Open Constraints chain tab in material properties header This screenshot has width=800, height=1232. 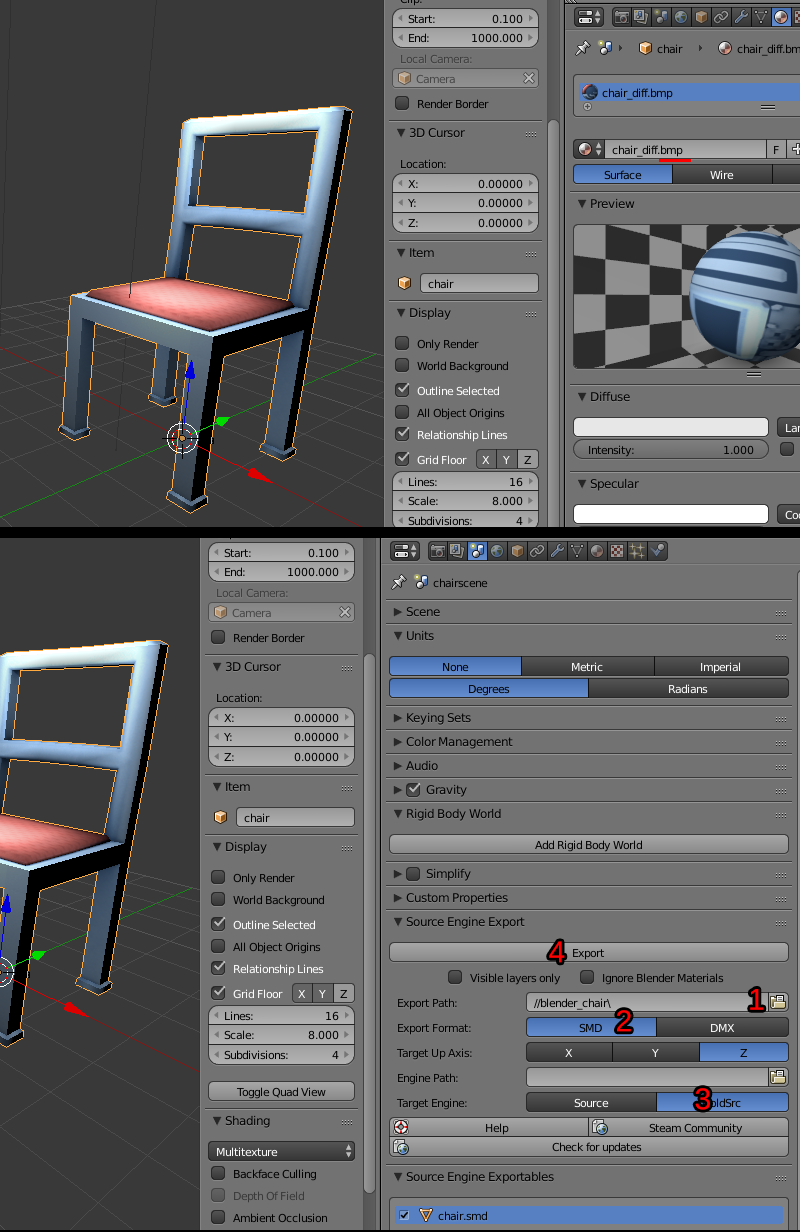tap(721, 17)
